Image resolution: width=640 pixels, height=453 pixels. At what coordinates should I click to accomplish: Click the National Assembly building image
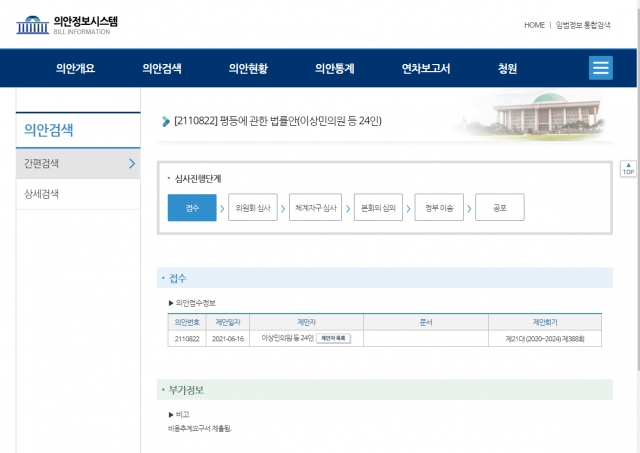click(x=533, y=114)
